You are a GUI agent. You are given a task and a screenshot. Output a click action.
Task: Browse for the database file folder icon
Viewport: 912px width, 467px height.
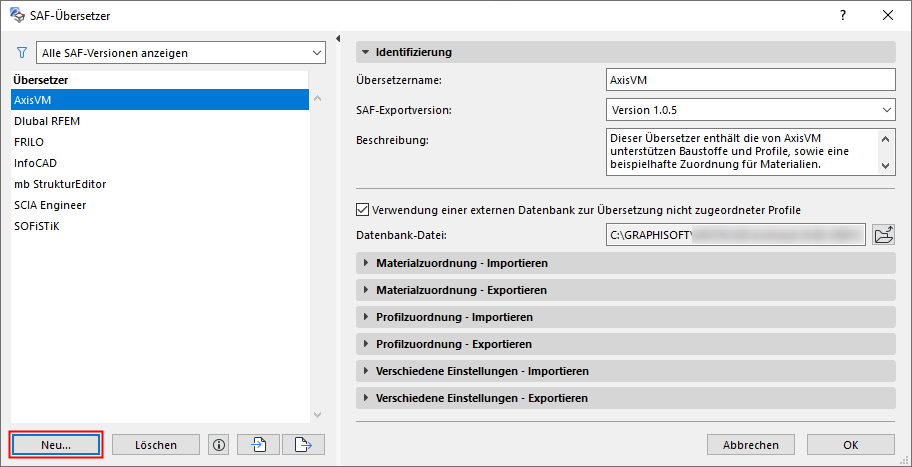click(884, 235)
